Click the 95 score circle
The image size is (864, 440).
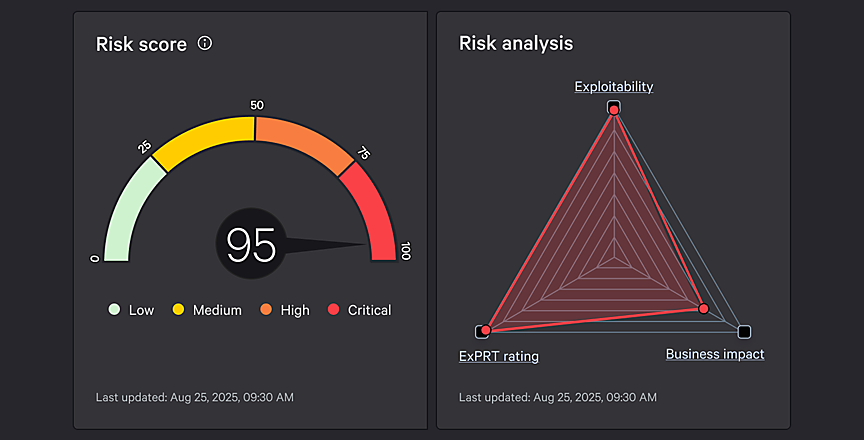tap(250, 245)
